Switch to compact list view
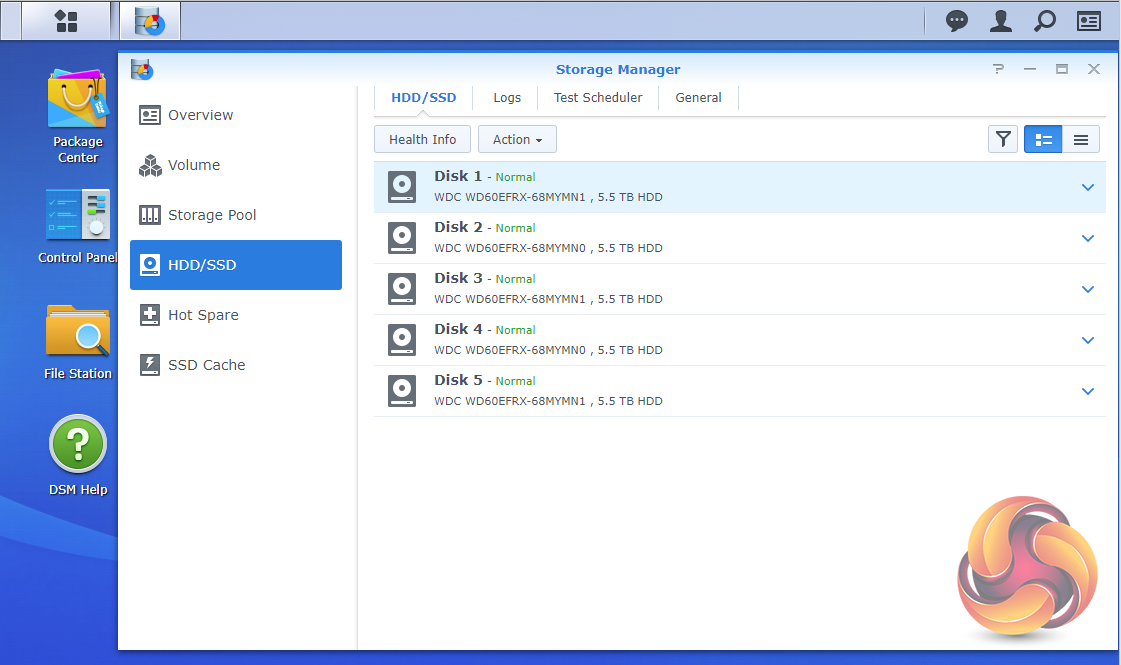The height and width of the screenshot is (665, 1121). (x=1081, y=140)
